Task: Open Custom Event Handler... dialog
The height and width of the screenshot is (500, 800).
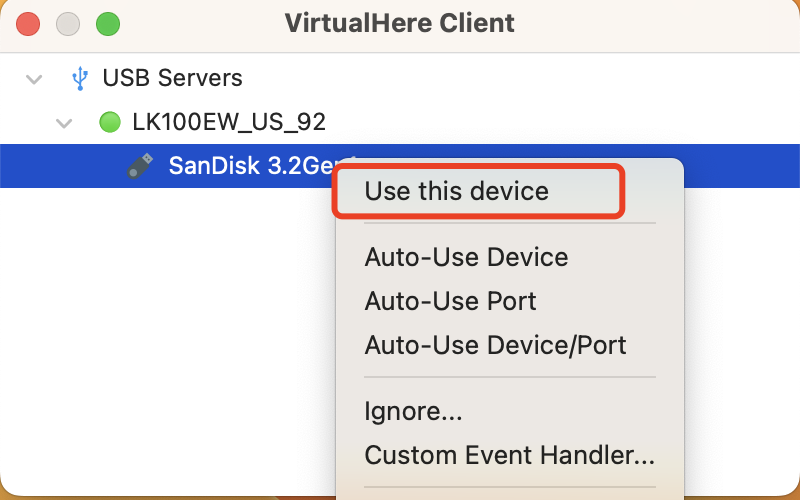Action: click(509, 456)
